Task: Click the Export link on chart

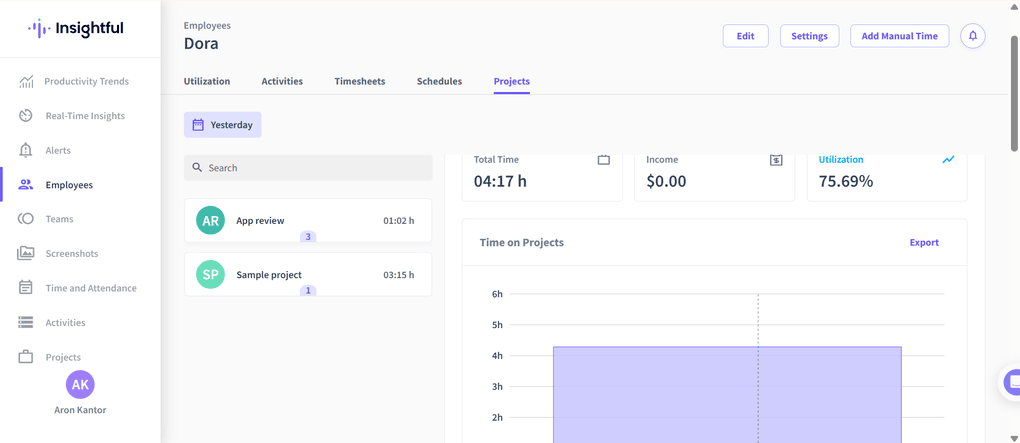Action: click(923, 243)
